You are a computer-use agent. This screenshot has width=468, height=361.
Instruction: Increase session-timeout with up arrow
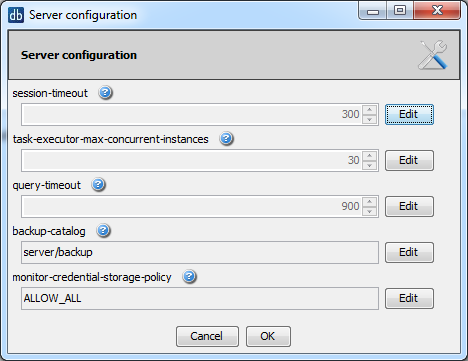point(369,109)
